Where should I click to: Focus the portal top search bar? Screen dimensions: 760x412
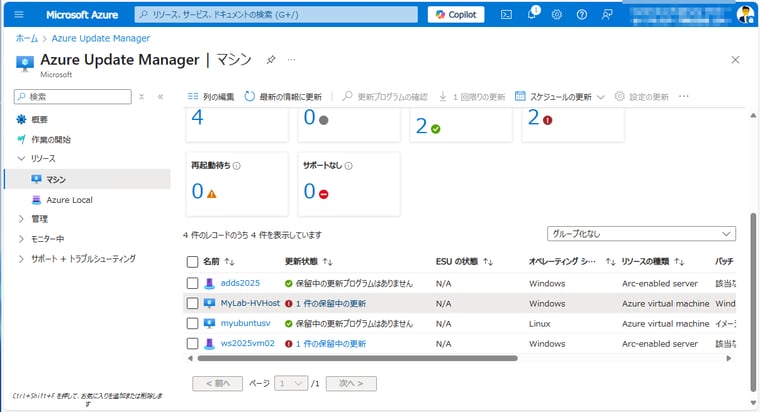coord(276,15)
